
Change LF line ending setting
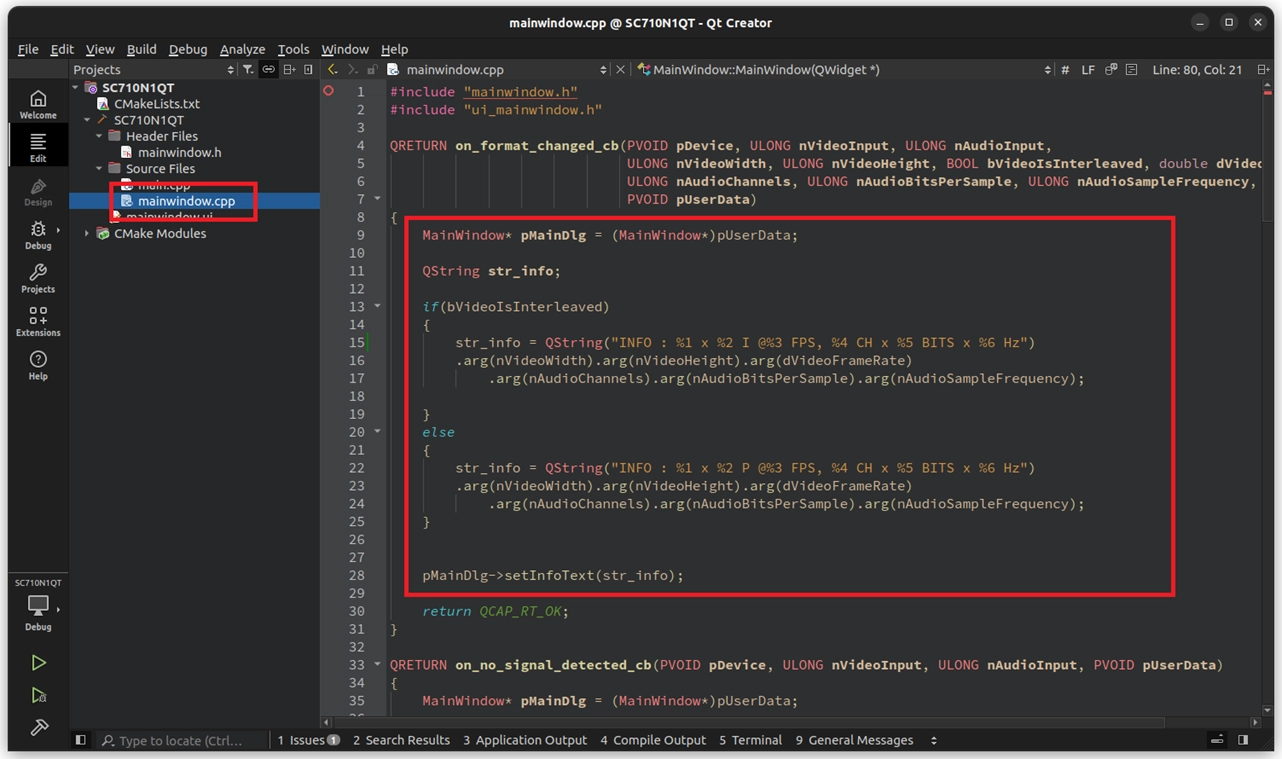1088,69
